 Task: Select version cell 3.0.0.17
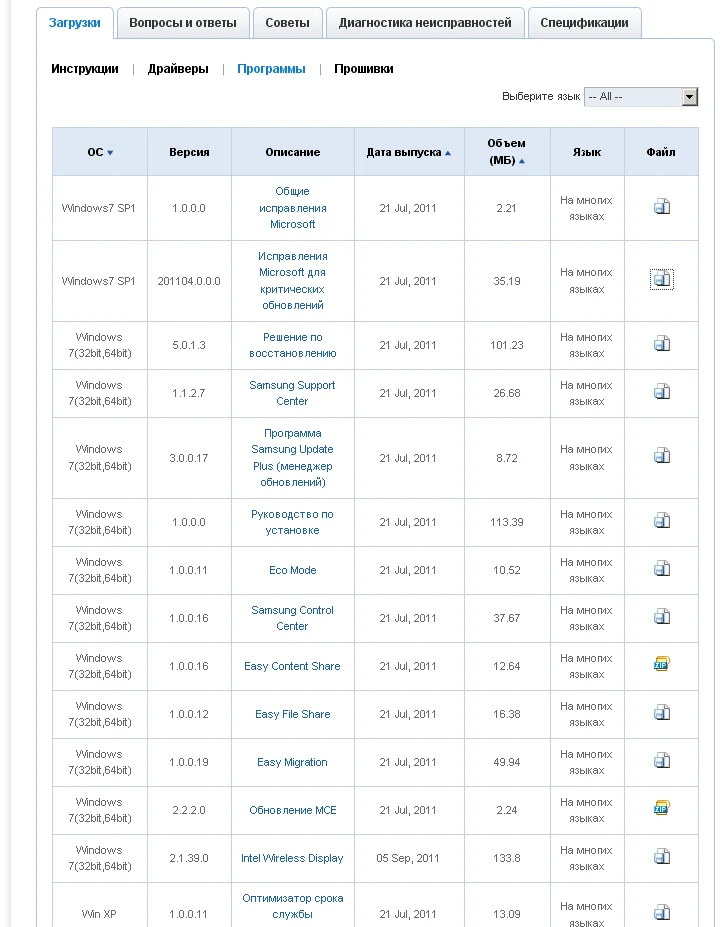click(189, 458)
